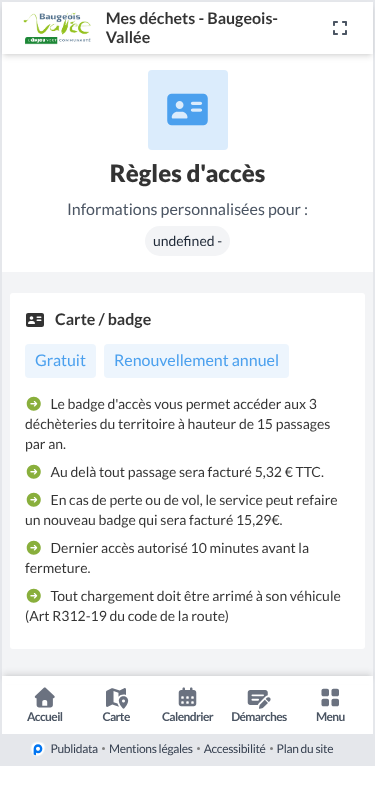Click the Mes déchets - Baugeois-Vallée title

coord(192,28)
